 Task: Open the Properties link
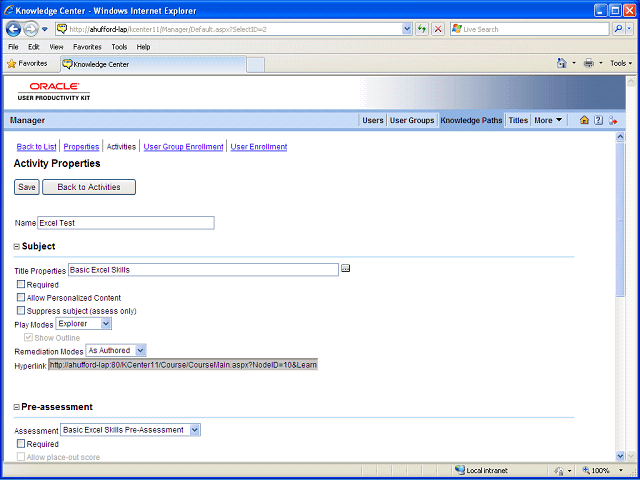point(81,147)
